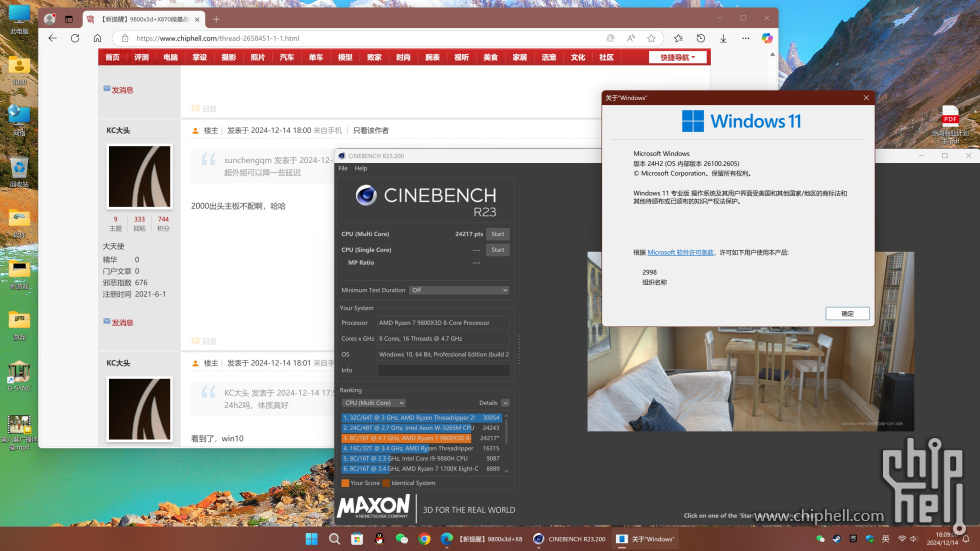The height and width of the screenshot is (551, 980).
Task: Reload the chiphell page in Edge
Action: click(75, 38)
